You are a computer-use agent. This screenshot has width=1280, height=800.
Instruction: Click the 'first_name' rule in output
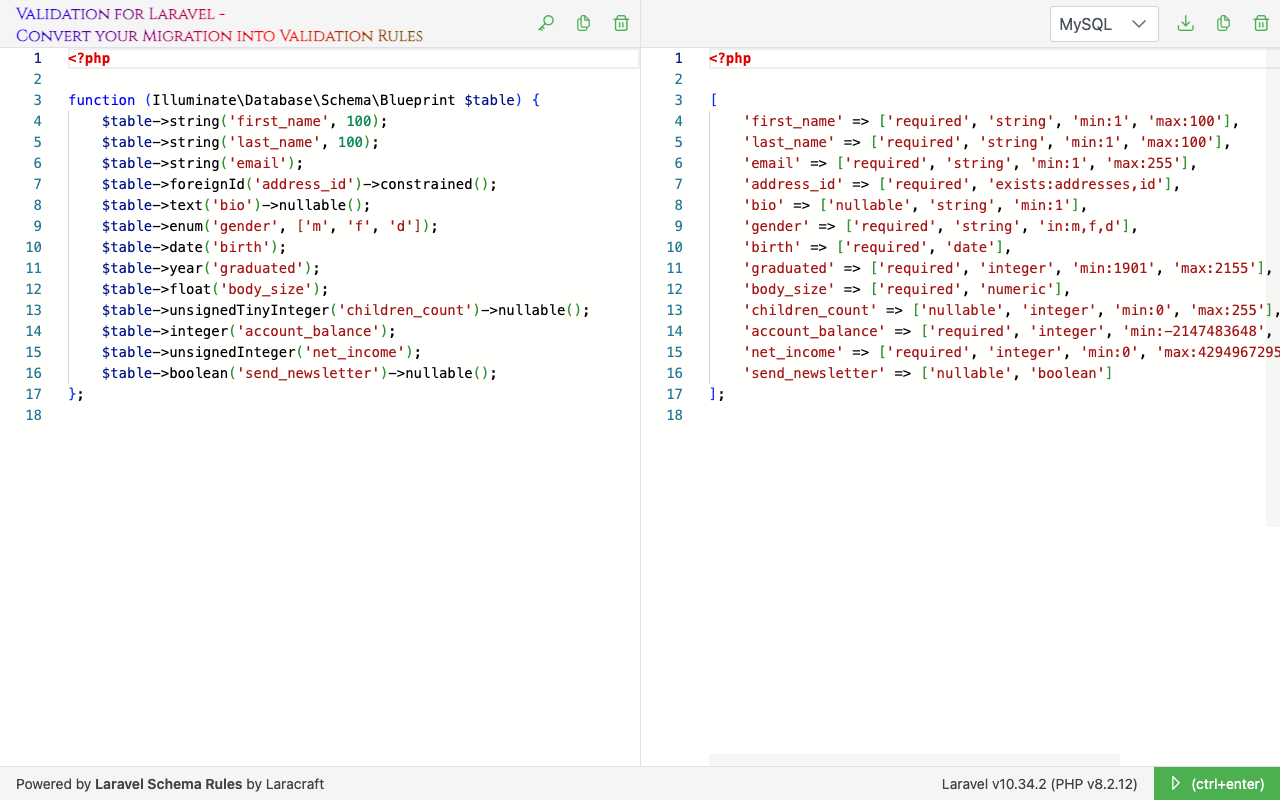991,121
